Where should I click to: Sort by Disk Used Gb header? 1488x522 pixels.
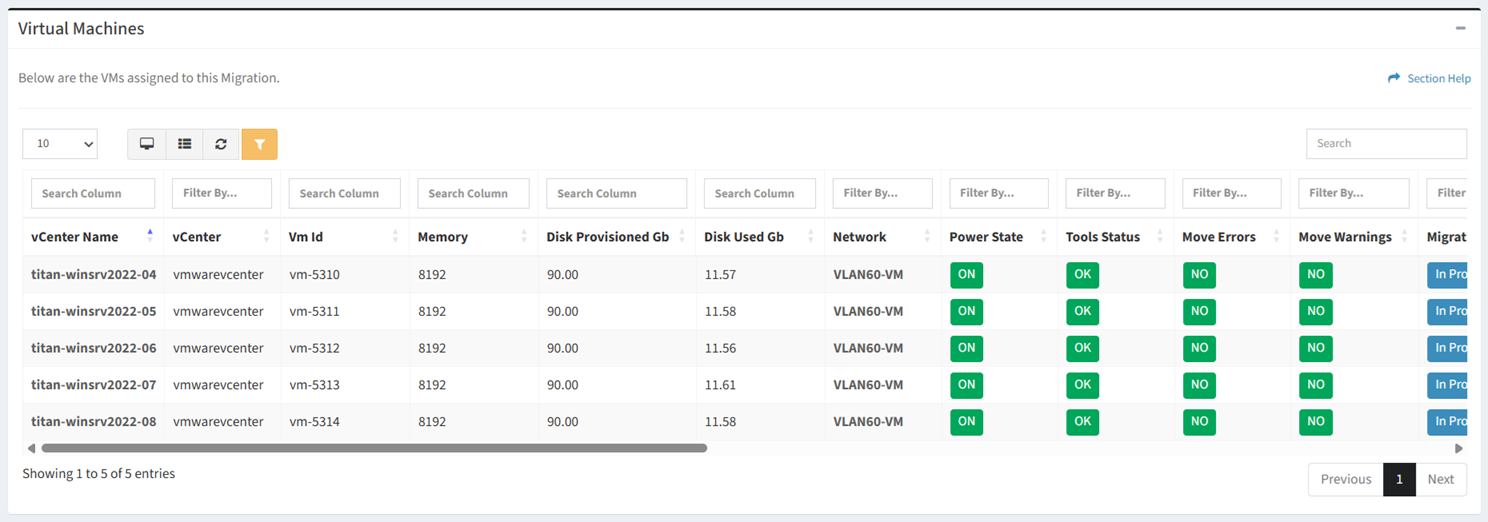(760, 237)
